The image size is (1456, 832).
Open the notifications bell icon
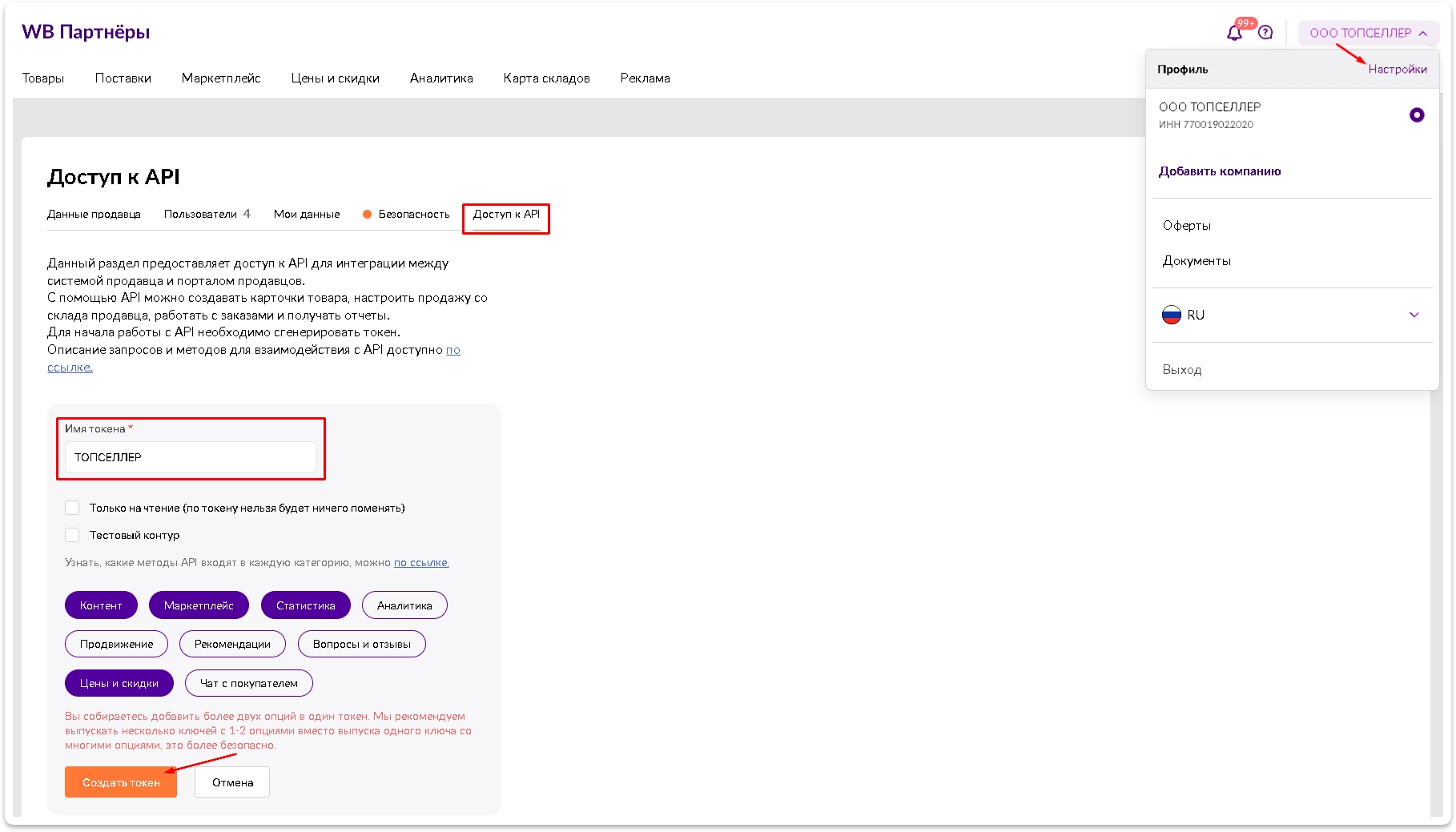[x=1234, y=33]
